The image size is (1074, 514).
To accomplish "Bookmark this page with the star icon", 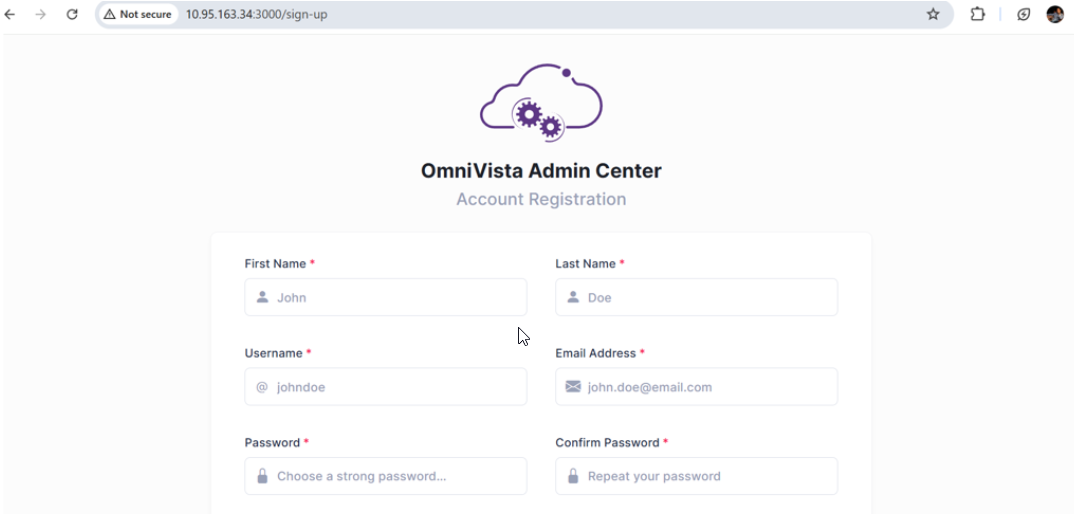I will pyautogui.click(x=933, y=14).
